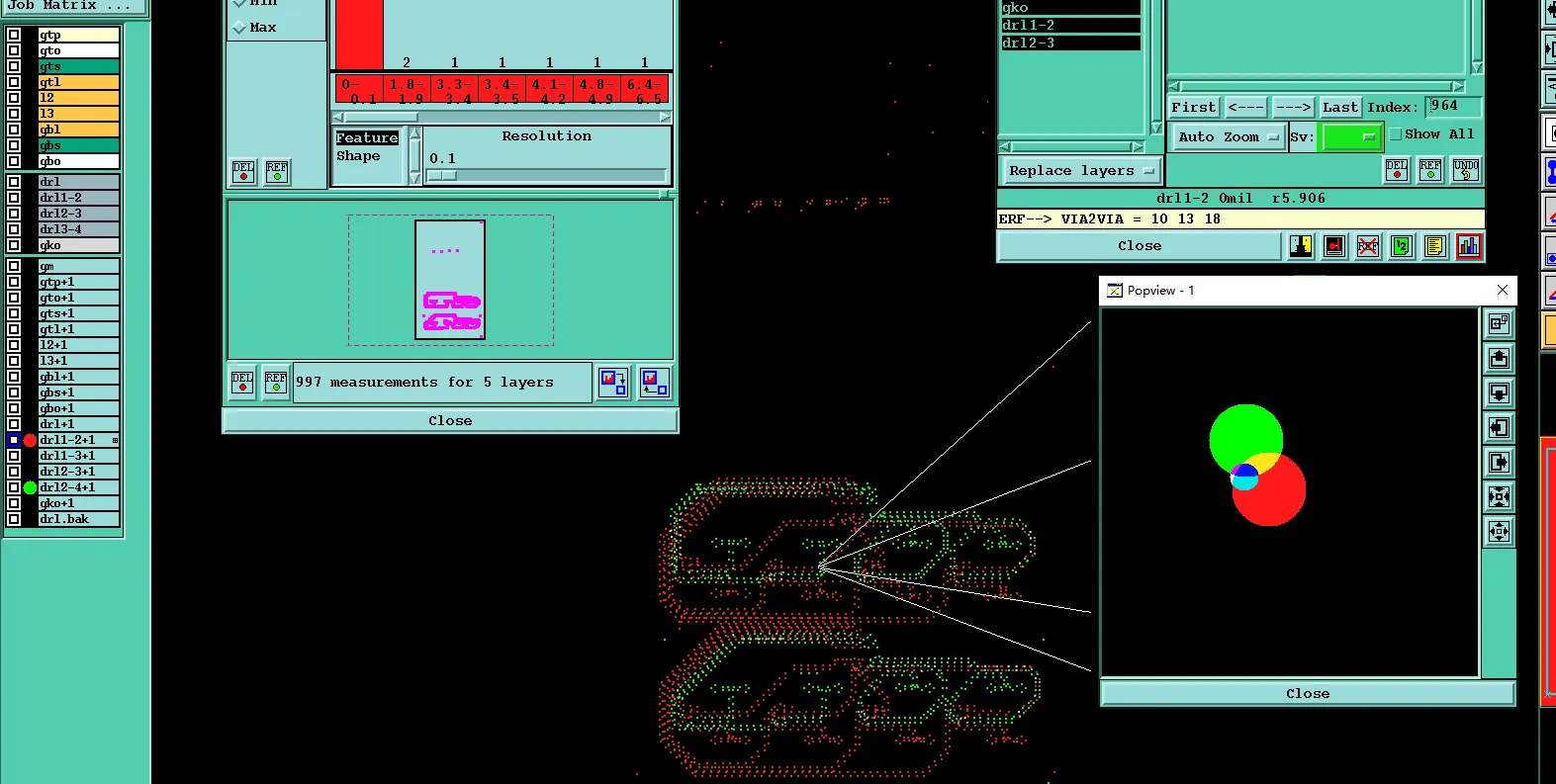
Task: Click the UNDO icon in results viewer
Action: pyautogui.click(x=1466, y=170)
